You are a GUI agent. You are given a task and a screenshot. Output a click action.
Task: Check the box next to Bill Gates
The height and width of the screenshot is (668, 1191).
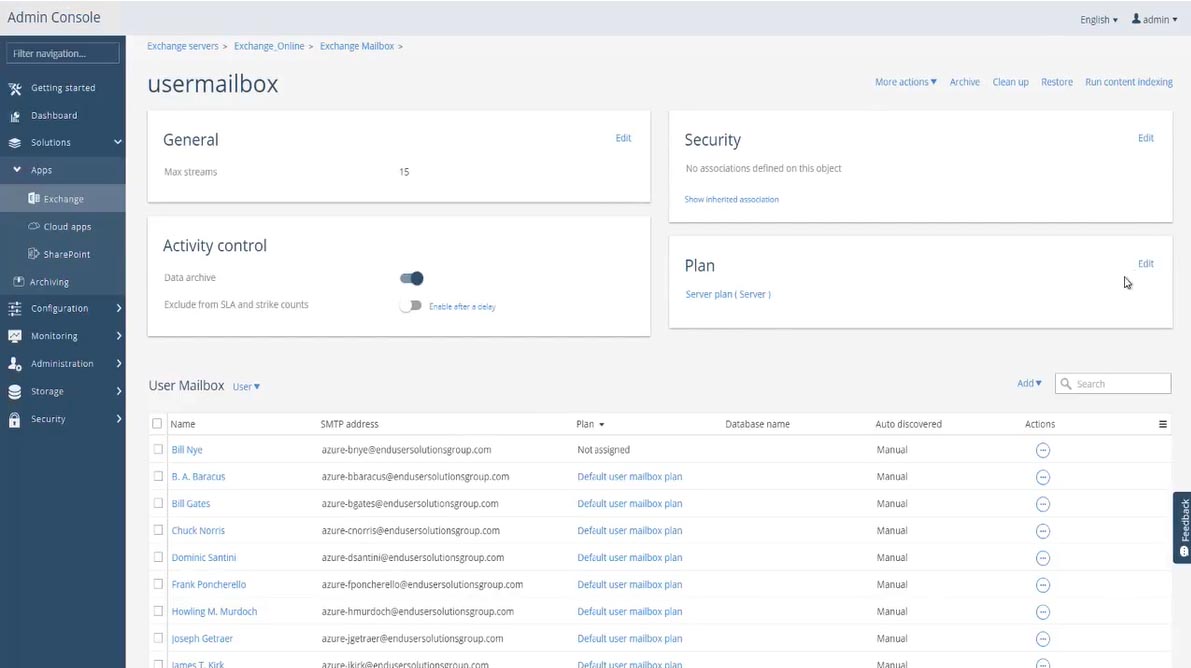[158, 504]
